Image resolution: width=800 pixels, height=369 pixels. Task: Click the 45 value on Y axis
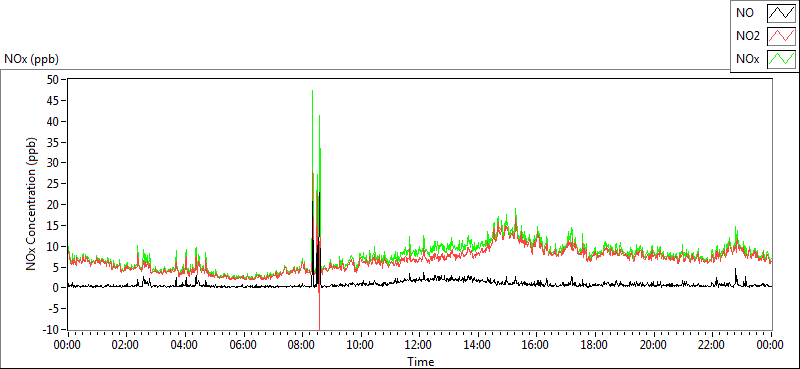(x=52, y=101)
